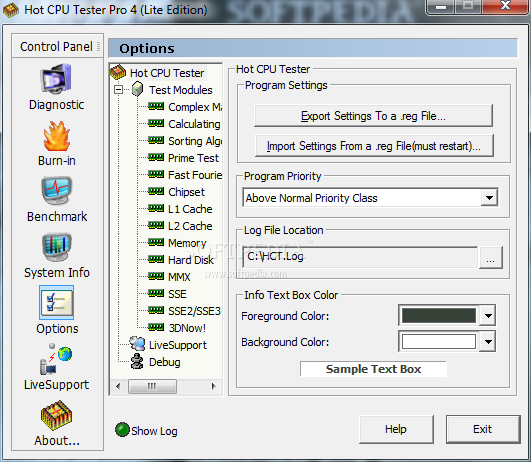Image resolution: width=531 pixels, height=462 pixels.
Task: Click the Chipset module chip icon
Action: coord(156,191)
